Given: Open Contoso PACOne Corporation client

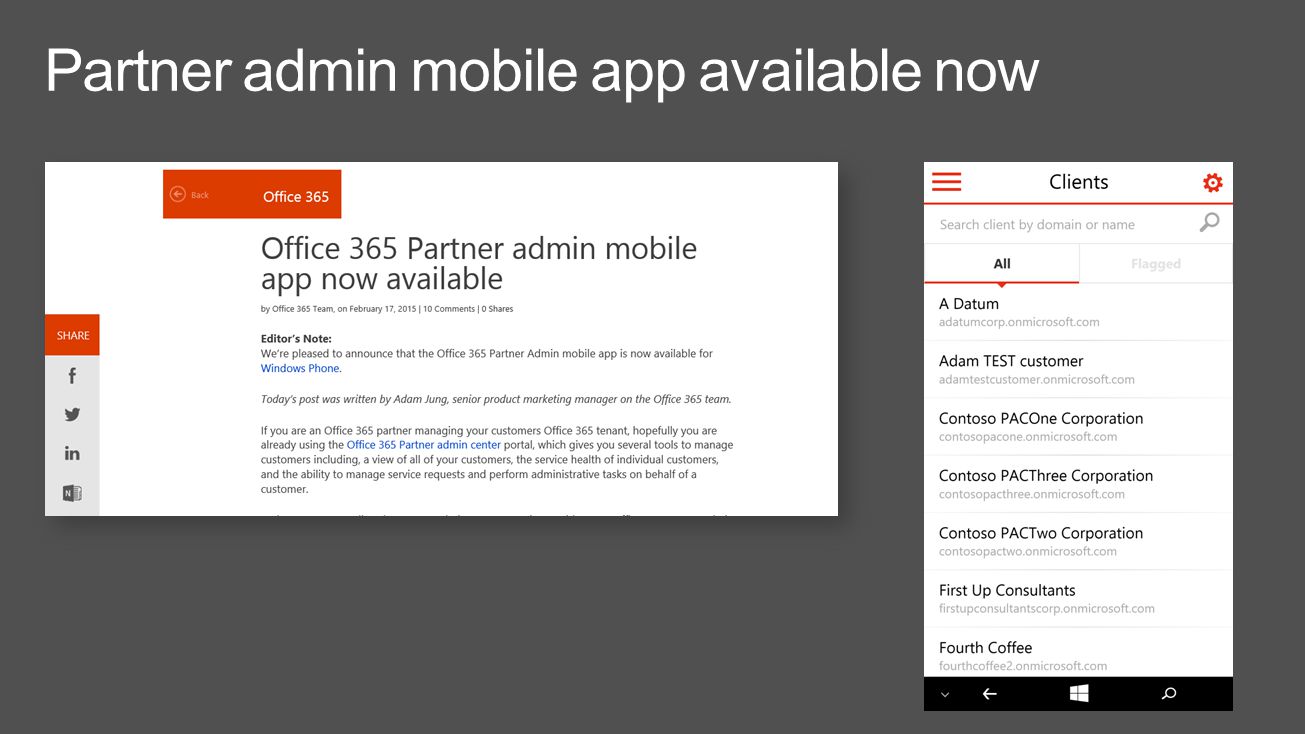Looking at the screenshot, I should 1078,426.
